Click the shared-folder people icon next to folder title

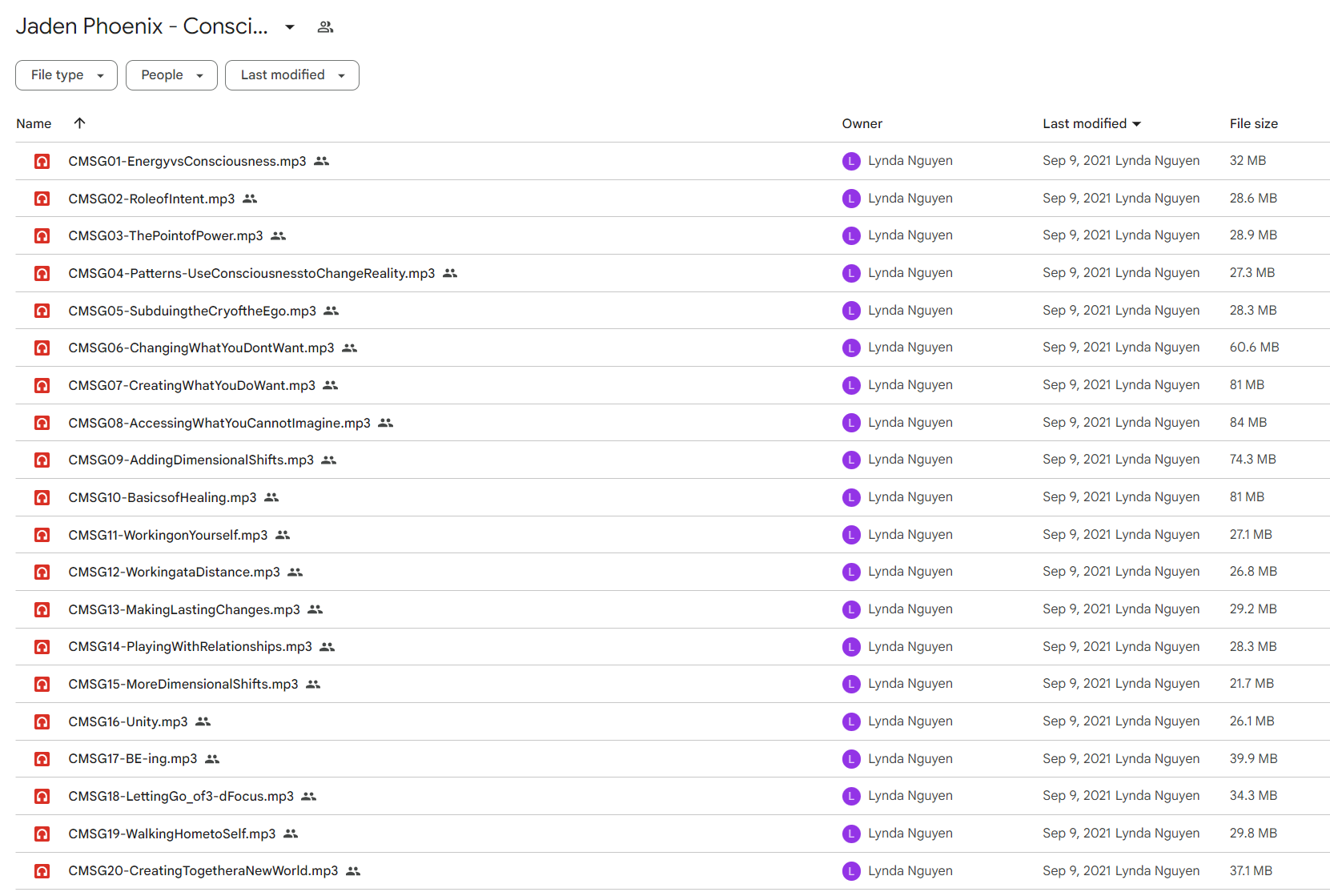tap(325, 26)
